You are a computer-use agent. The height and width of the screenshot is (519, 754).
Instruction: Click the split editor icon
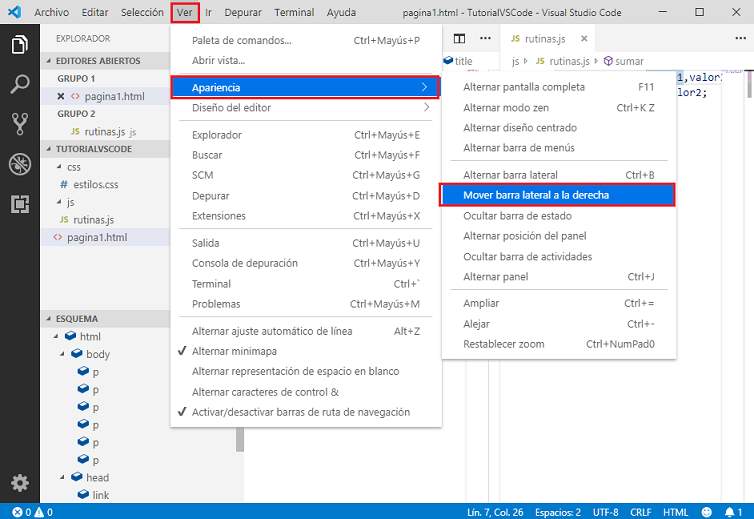(x=459, y=38)
